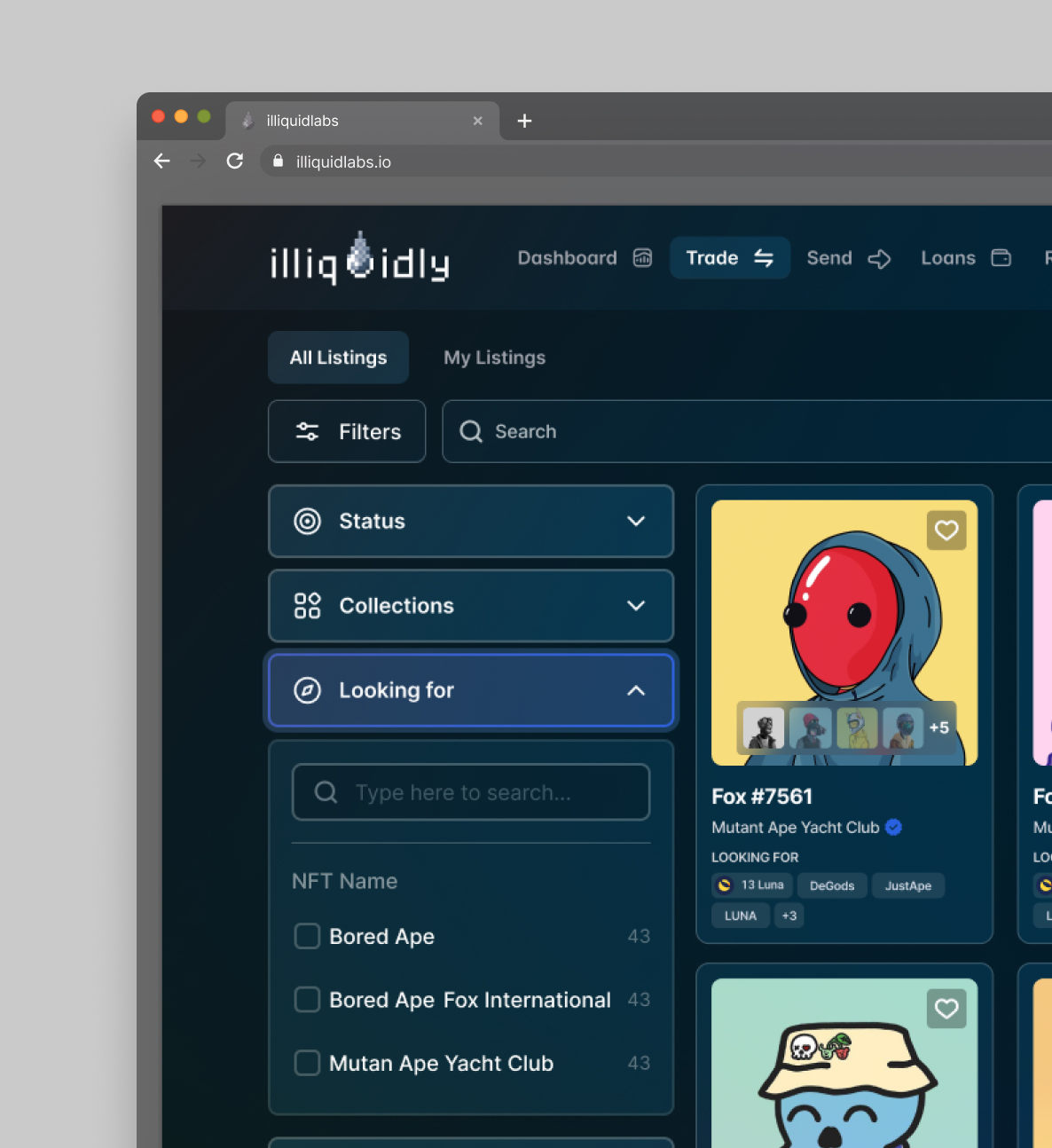Click the +3 more tags badge
Image resolution: width=1052 pixels, height=1148 pixels.
[x=789, y=916]
